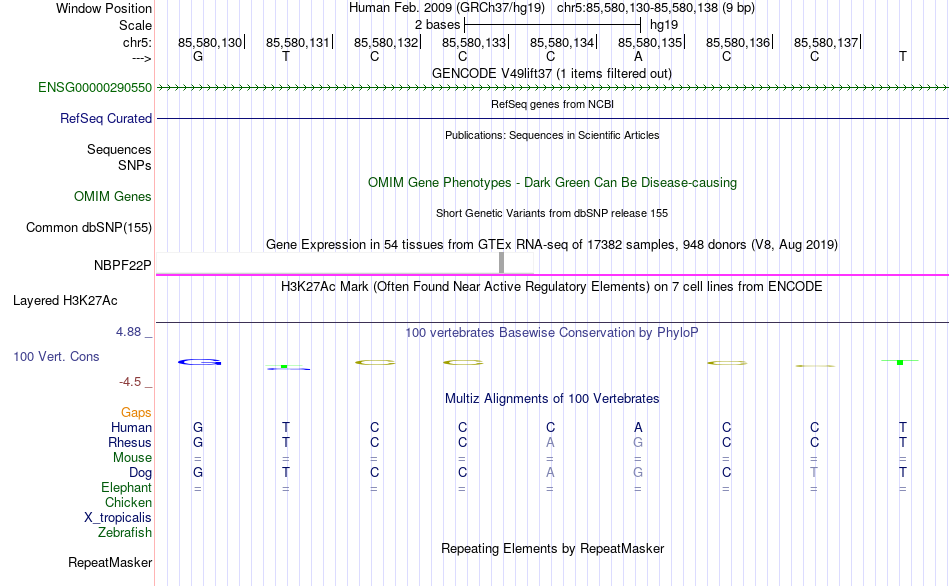Click Short Genetic Variants from dbSNP title
Viewport: 950px width, 586px height.
click(552, 213)
